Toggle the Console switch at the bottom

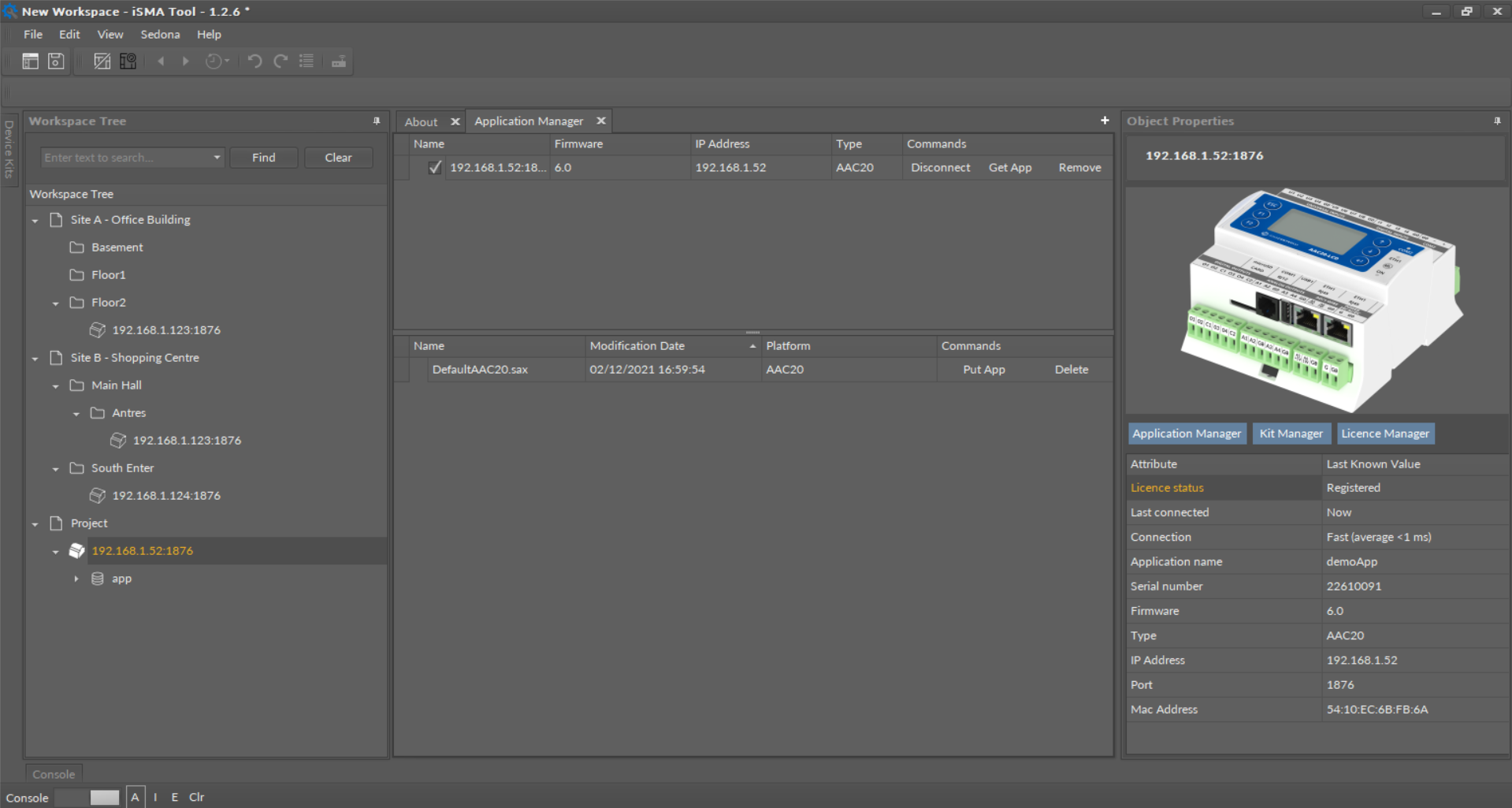click(88, 798)
